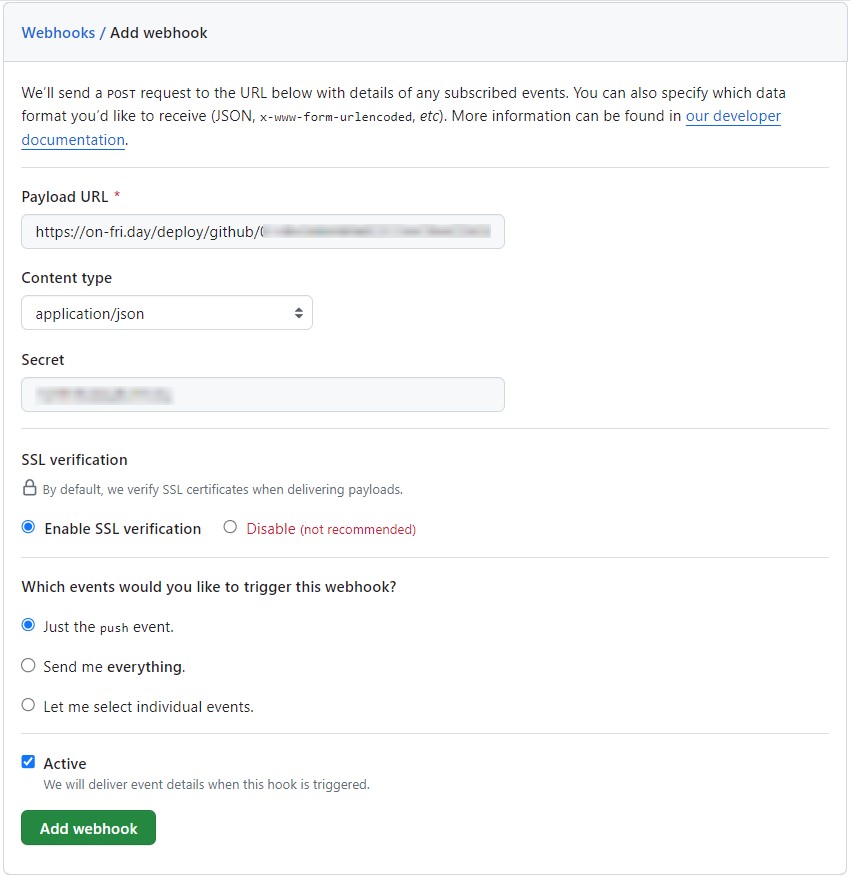
Task: Click the 'Payload URL' field label
Action: (64, 197)
